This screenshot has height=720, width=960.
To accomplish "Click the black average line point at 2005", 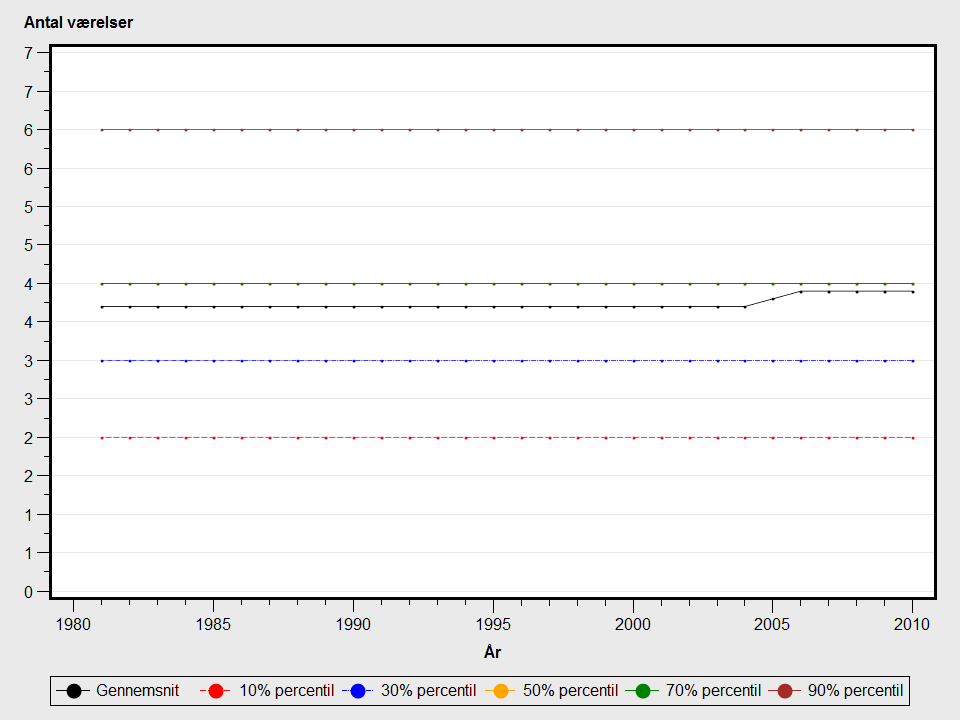I will (x=773, y=299).
